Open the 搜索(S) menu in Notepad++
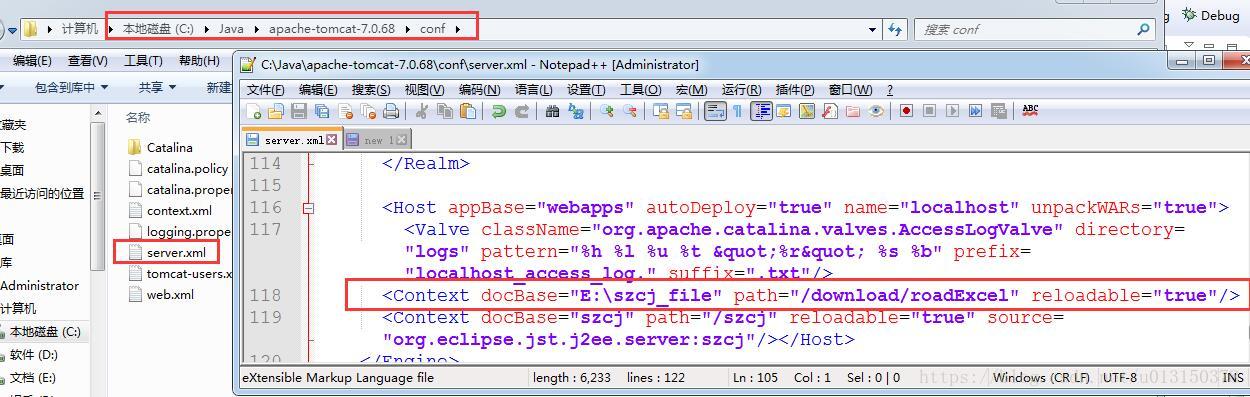This screenshot has height=397, width=1250. click(370, 90)
